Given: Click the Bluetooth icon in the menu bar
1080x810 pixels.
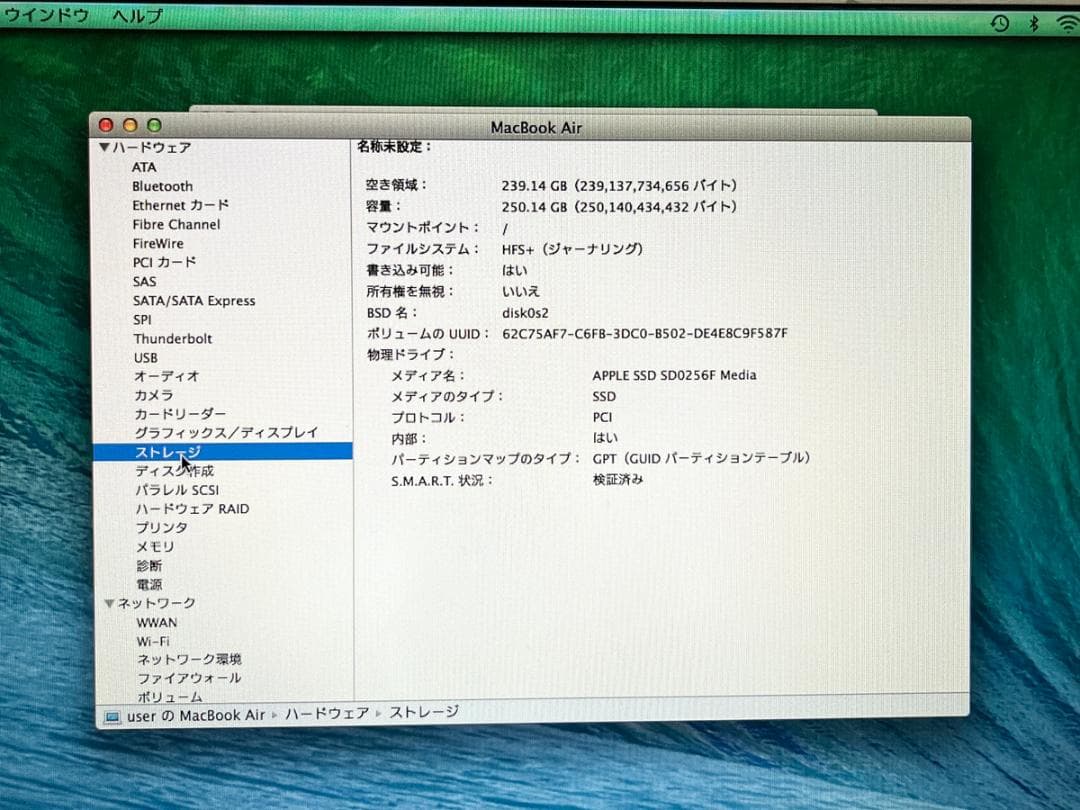Looking at the screenshot, I should click(1033, 22).
